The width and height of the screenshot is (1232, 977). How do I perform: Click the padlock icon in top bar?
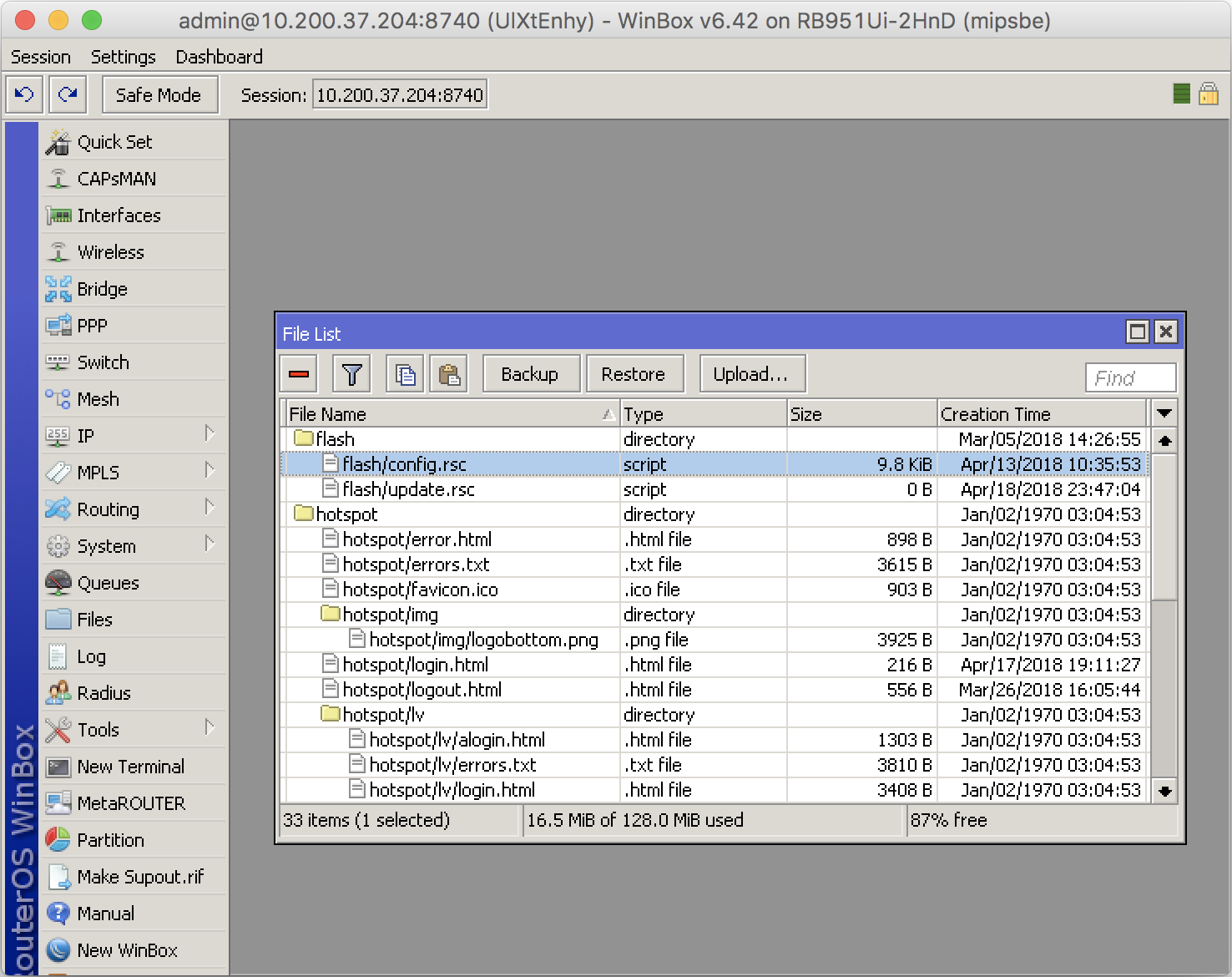(1209, 94)
